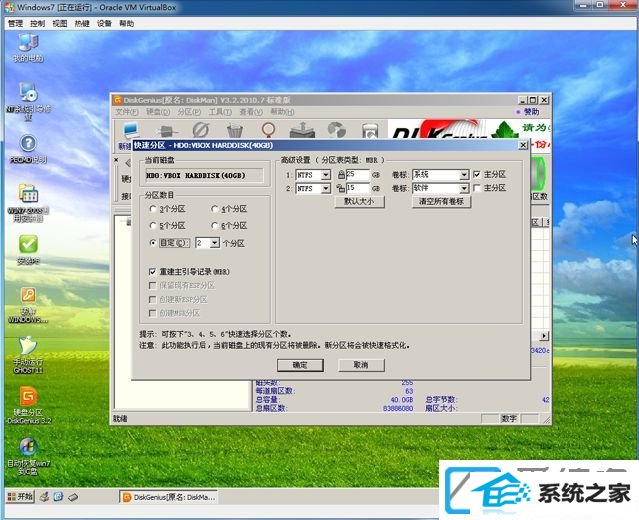Open the 系统 volume label dropdown
The image size is (639, 520).
[464, 175]
